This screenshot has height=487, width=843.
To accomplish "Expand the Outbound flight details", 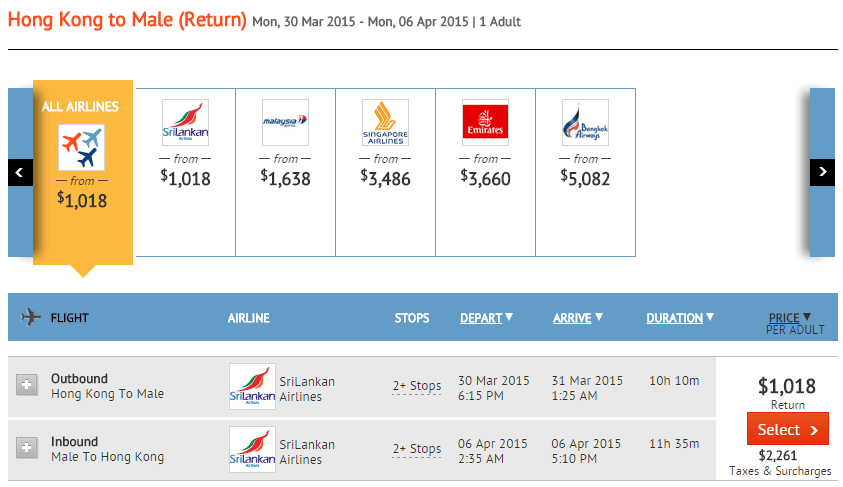I will tap(27, 385).
